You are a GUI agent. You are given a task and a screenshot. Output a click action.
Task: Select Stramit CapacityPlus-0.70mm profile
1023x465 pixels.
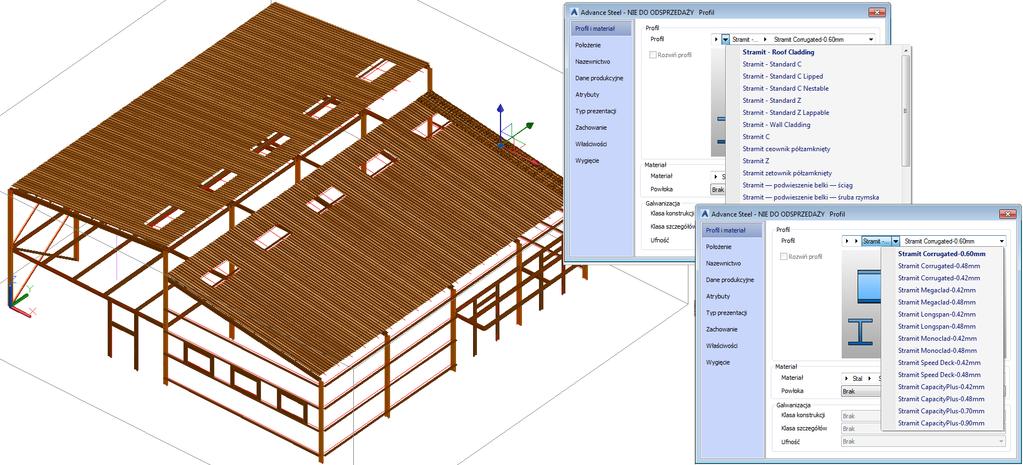click(941, 411)
